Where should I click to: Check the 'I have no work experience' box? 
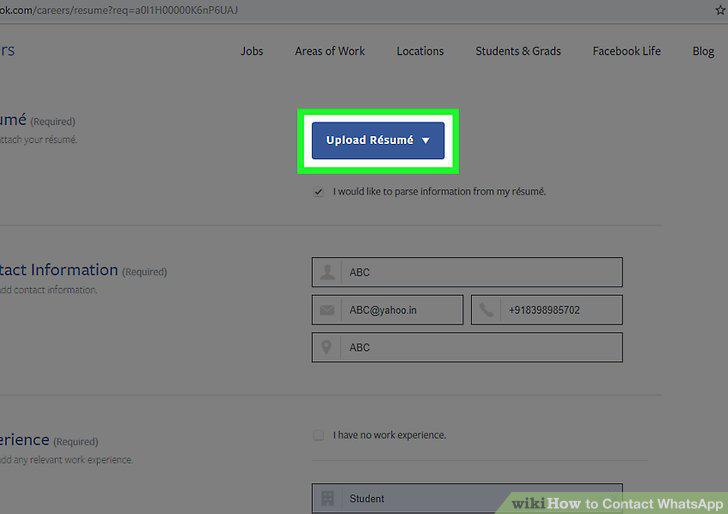click(x=318, y=435)
